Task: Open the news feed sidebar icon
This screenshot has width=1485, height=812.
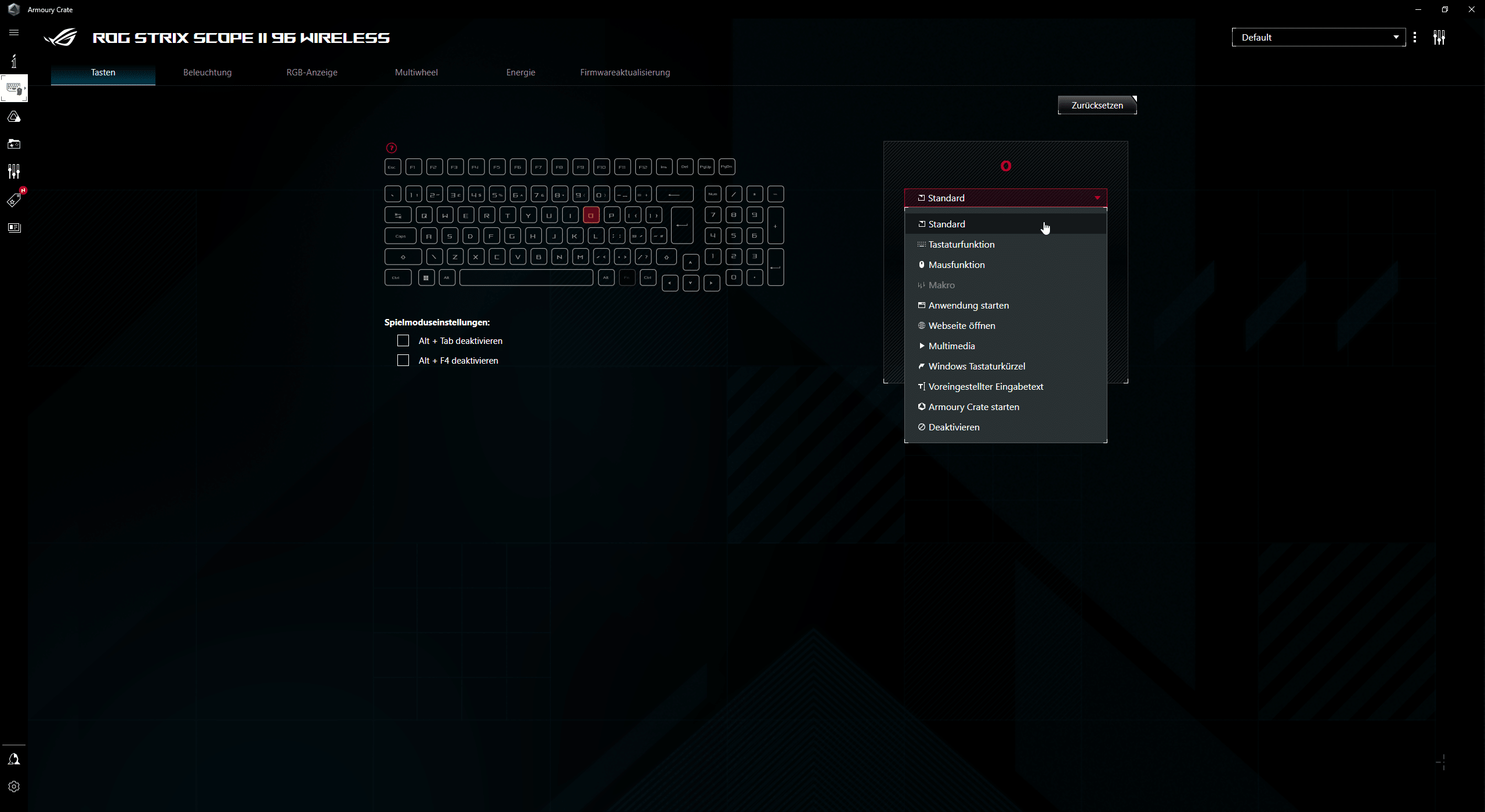Action: point(14,227)
